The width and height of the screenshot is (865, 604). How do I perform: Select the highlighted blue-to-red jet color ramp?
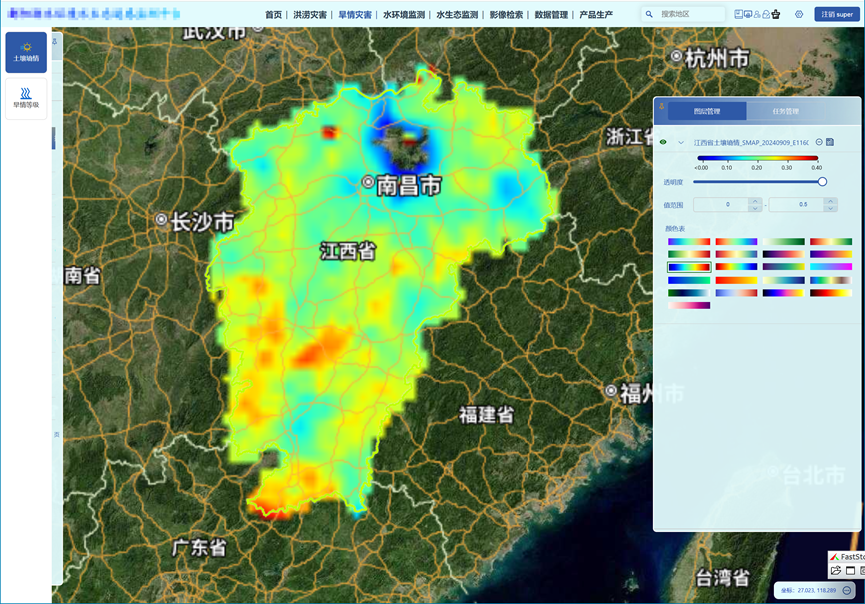tap(689, 267)
